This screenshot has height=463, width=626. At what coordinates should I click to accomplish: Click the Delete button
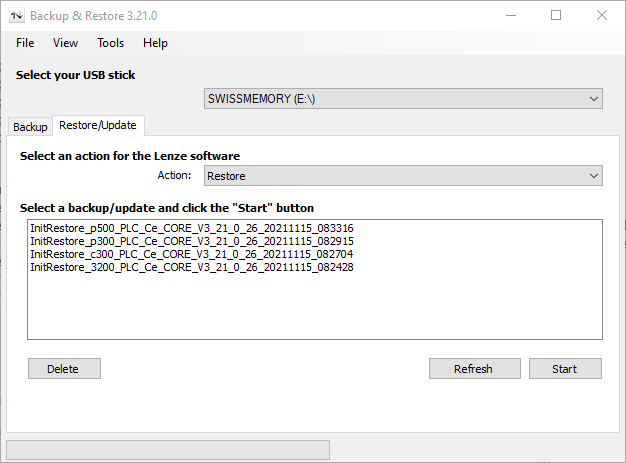(x=64, y=369)
